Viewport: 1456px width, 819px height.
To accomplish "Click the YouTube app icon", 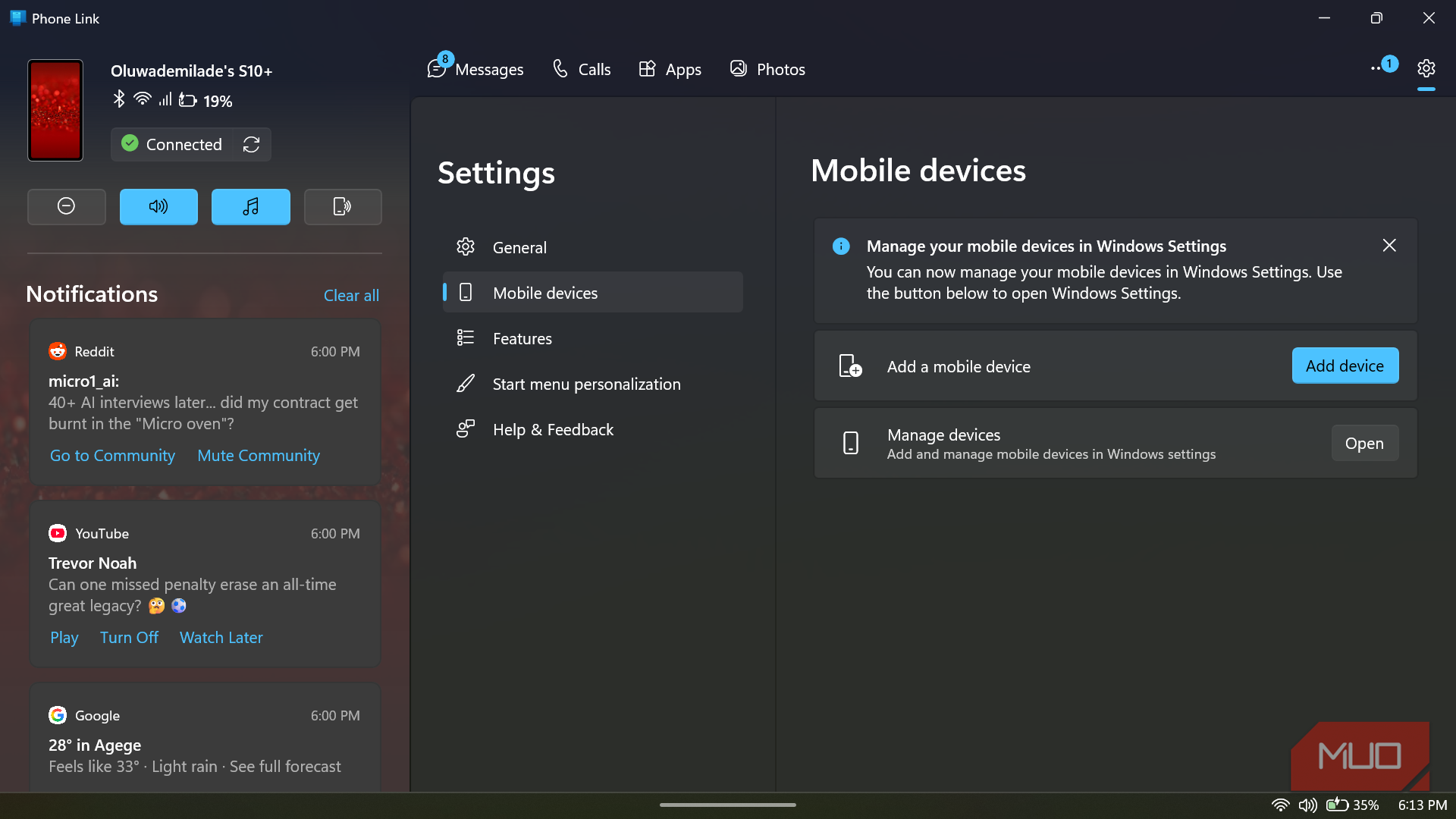I will [58, 533].
